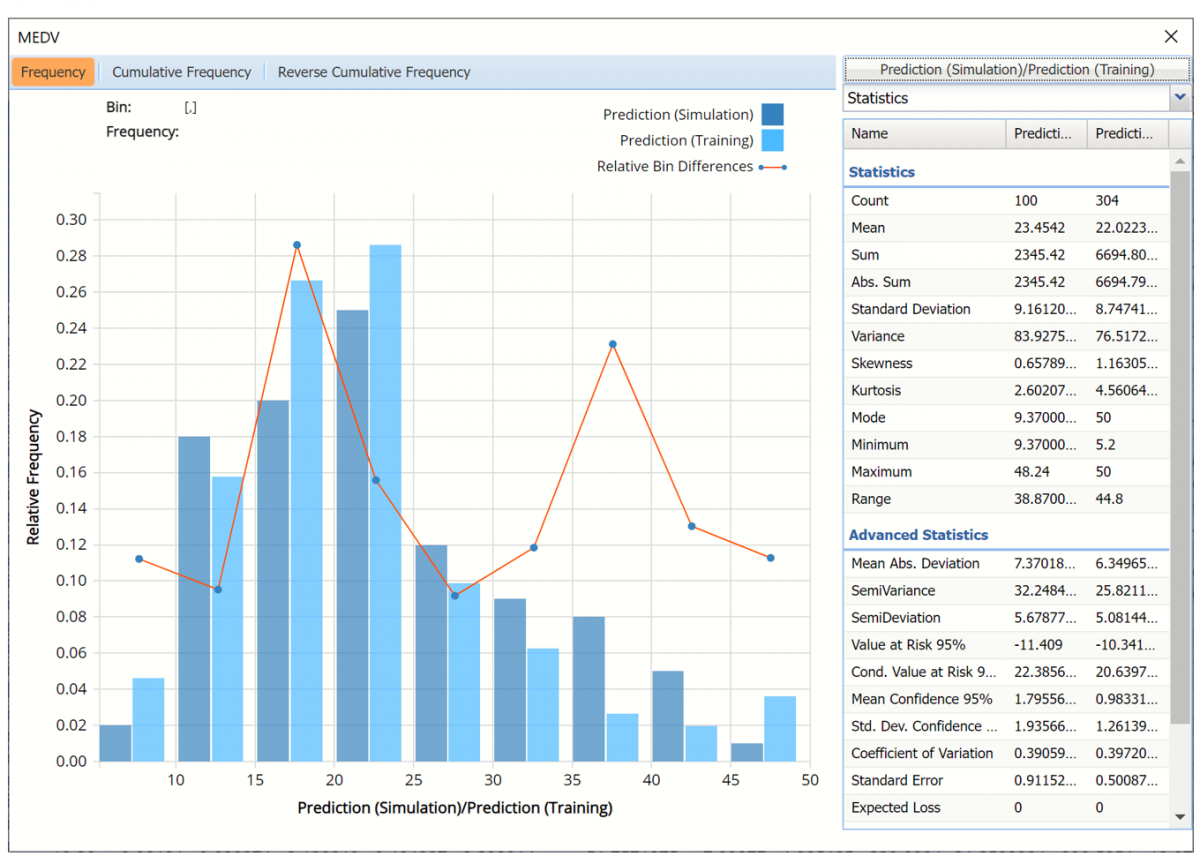The width and height of the screenshot is (1200, 856).
Task: Click the Prediction (Simulation)/Prediction (Training) button
Action: pyautogui.click(x=1016, y=70)
